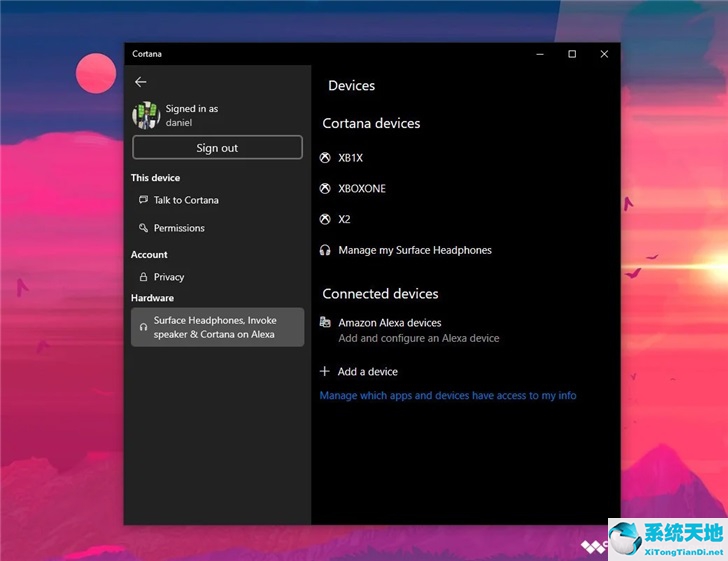Click the Xbox icon next to XBOXONE

click(x=325, y=189)
